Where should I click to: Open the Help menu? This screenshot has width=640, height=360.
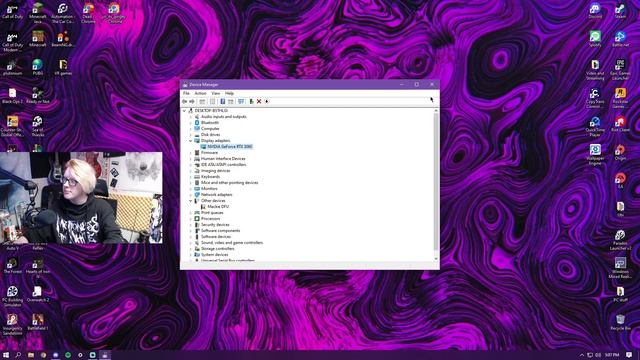[x=229, y=93]
